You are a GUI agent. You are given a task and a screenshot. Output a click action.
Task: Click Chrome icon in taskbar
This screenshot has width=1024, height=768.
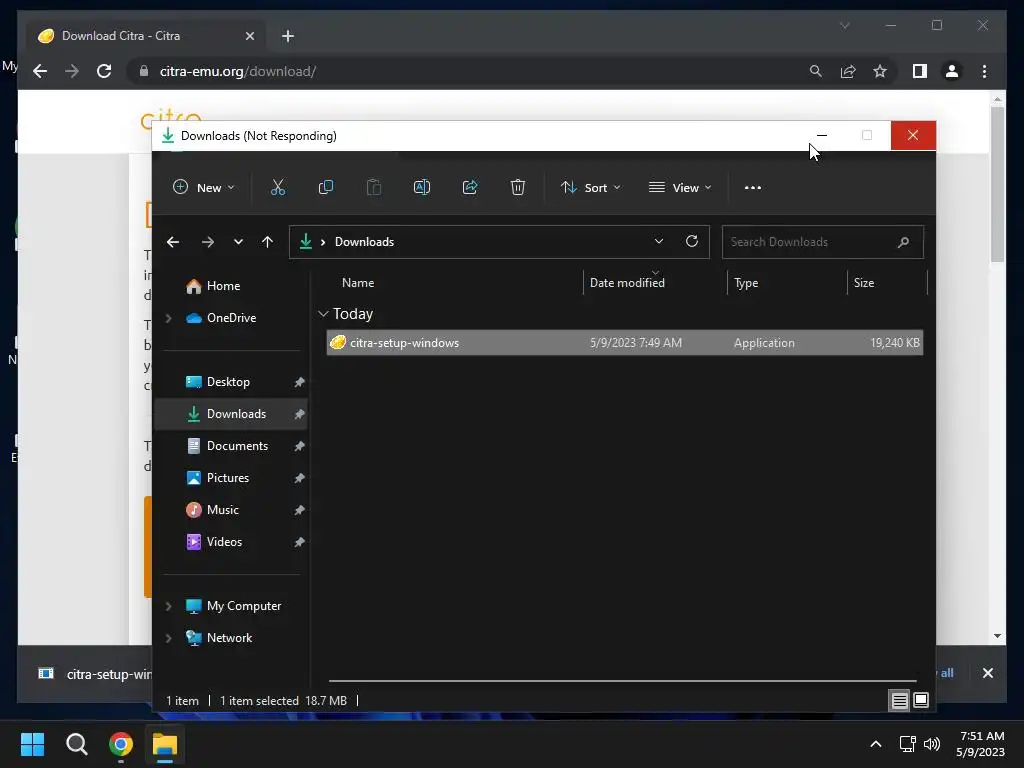click(121, 744)
